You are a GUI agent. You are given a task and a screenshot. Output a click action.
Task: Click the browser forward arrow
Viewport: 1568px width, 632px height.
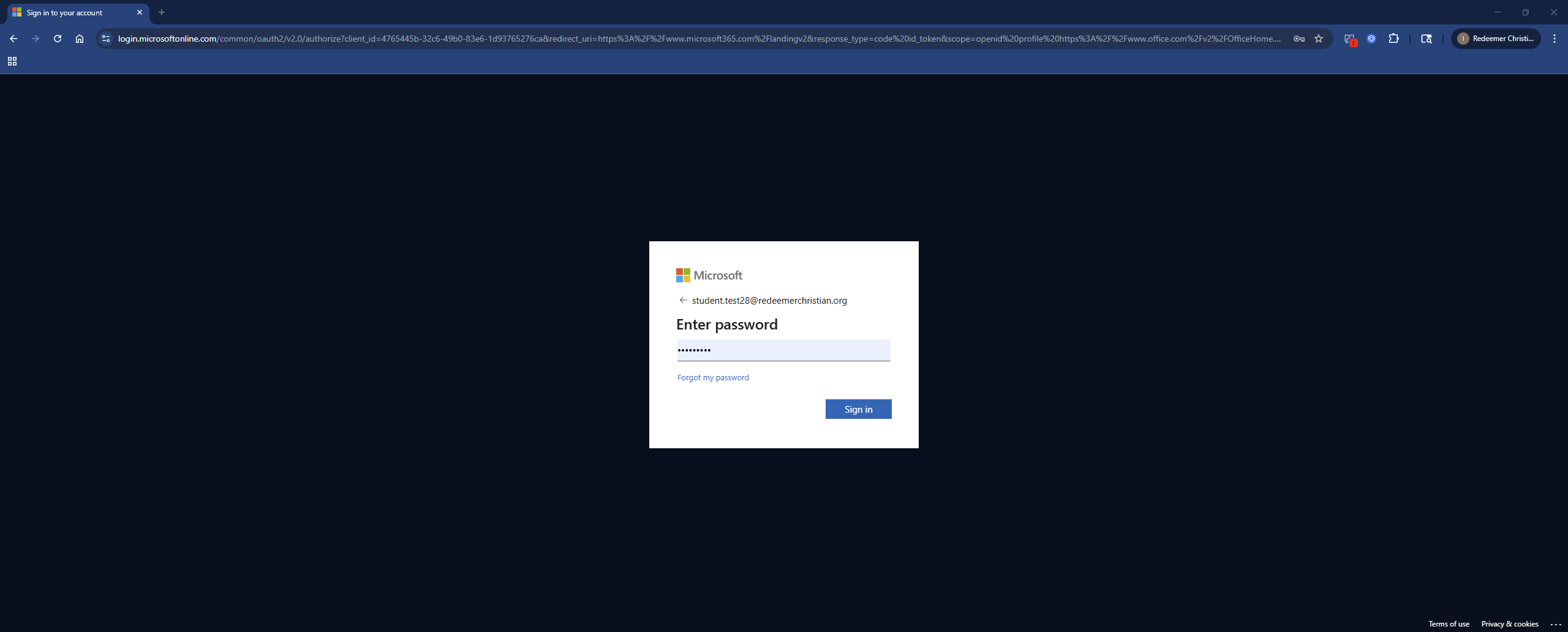36,39
